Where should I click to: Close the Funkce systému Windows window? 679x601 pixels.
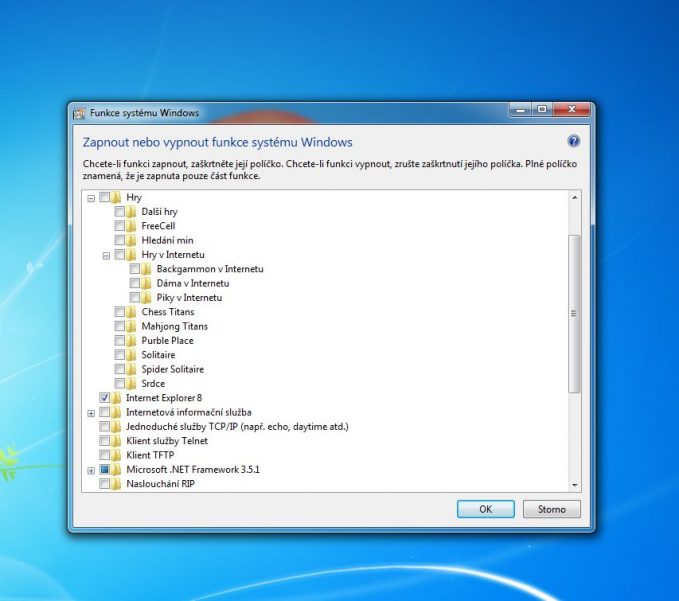coord(572,110)
